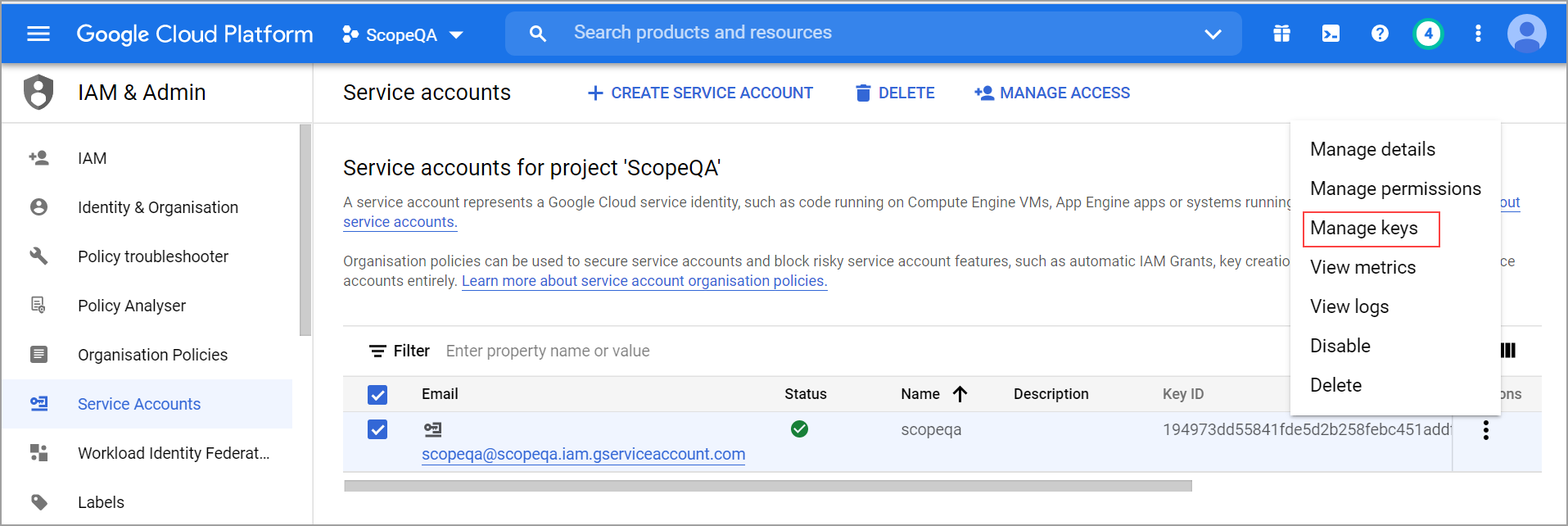Open the column display options icon

1508,351
